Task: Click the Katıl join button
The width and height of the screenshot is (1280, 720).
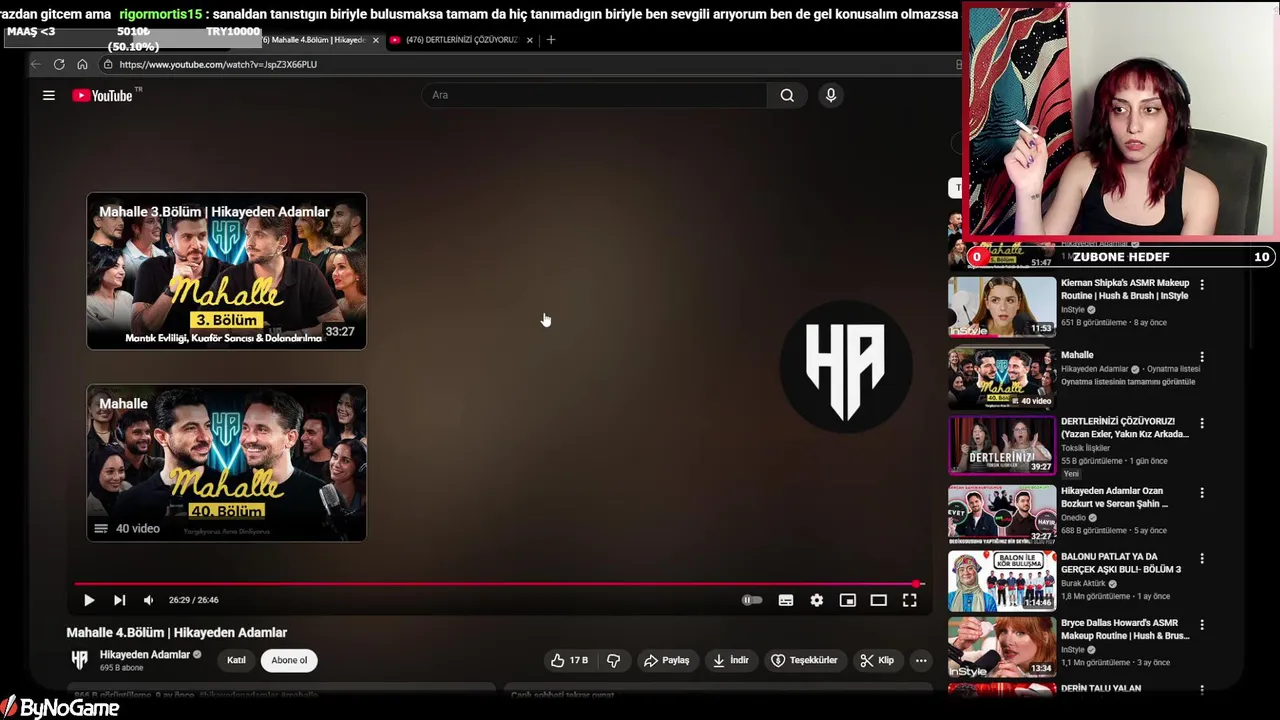Action: (x=236, y=660)
